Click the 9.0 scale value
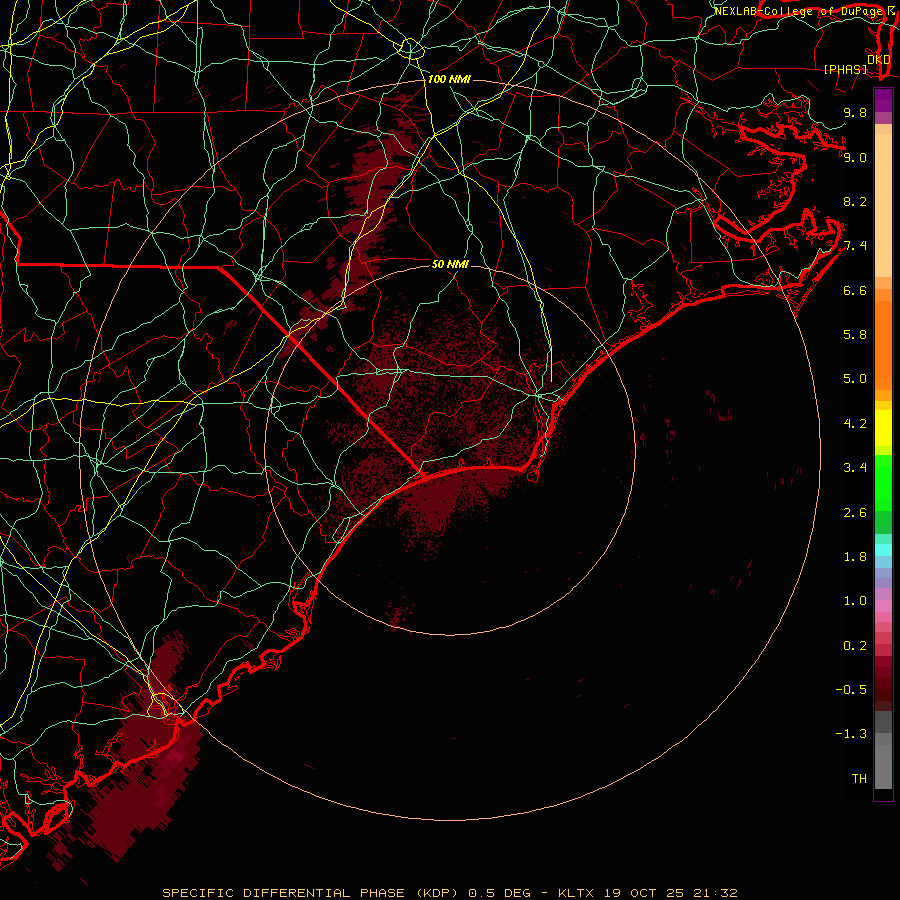900x900 pixels. click(x=855, y=157)
